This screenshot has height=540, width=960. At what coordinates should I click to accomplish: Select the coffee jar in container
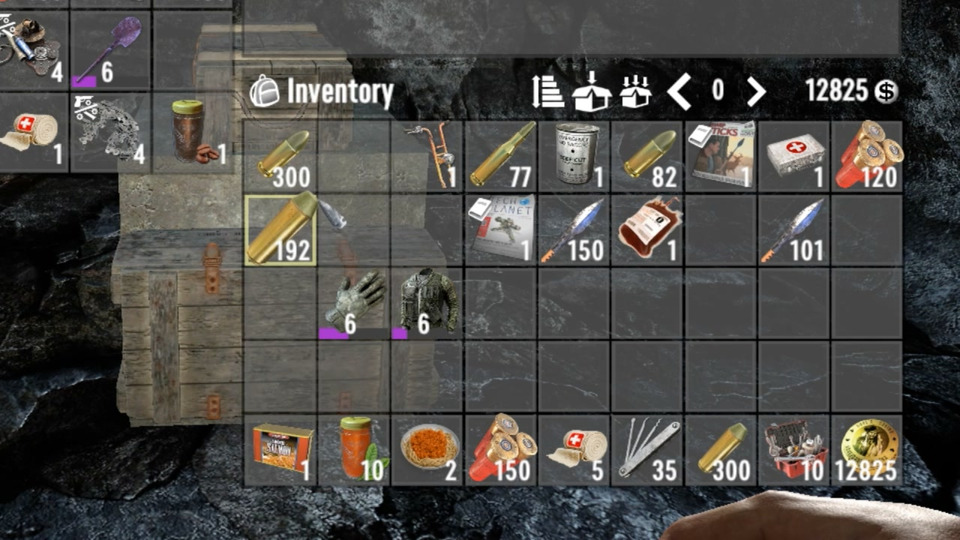(192, 132)
